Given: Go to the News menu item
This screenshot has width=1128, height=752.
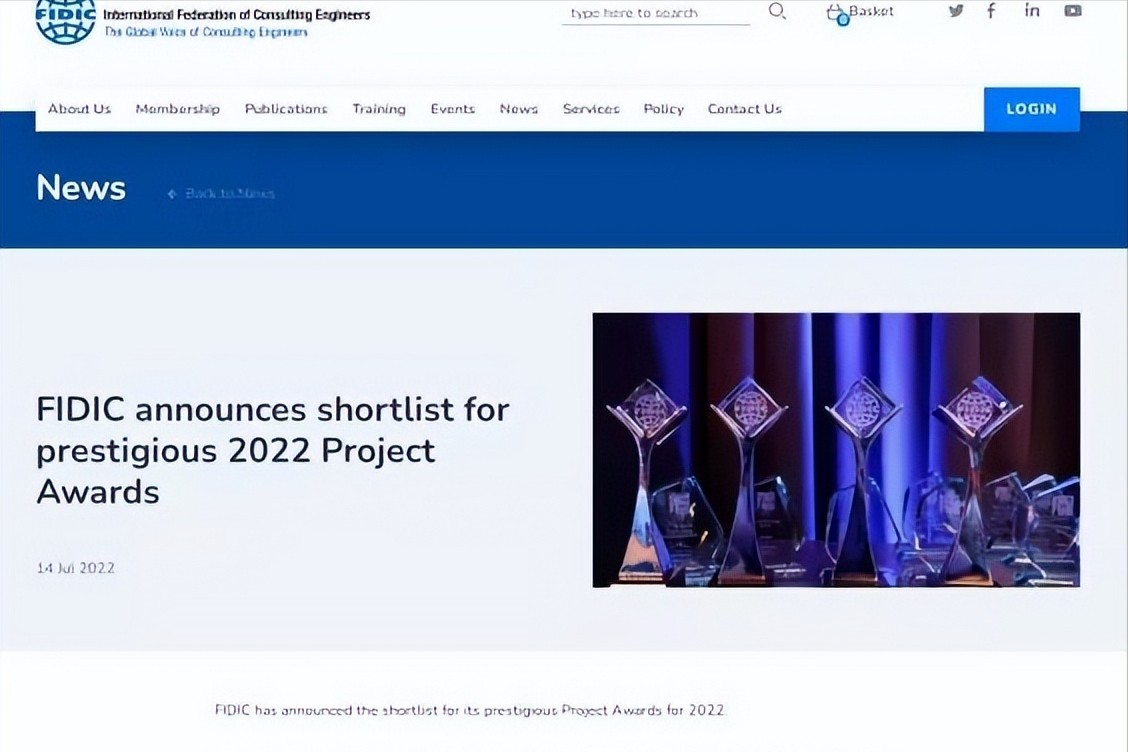Looking at the screenshot, I should [518, 109].
